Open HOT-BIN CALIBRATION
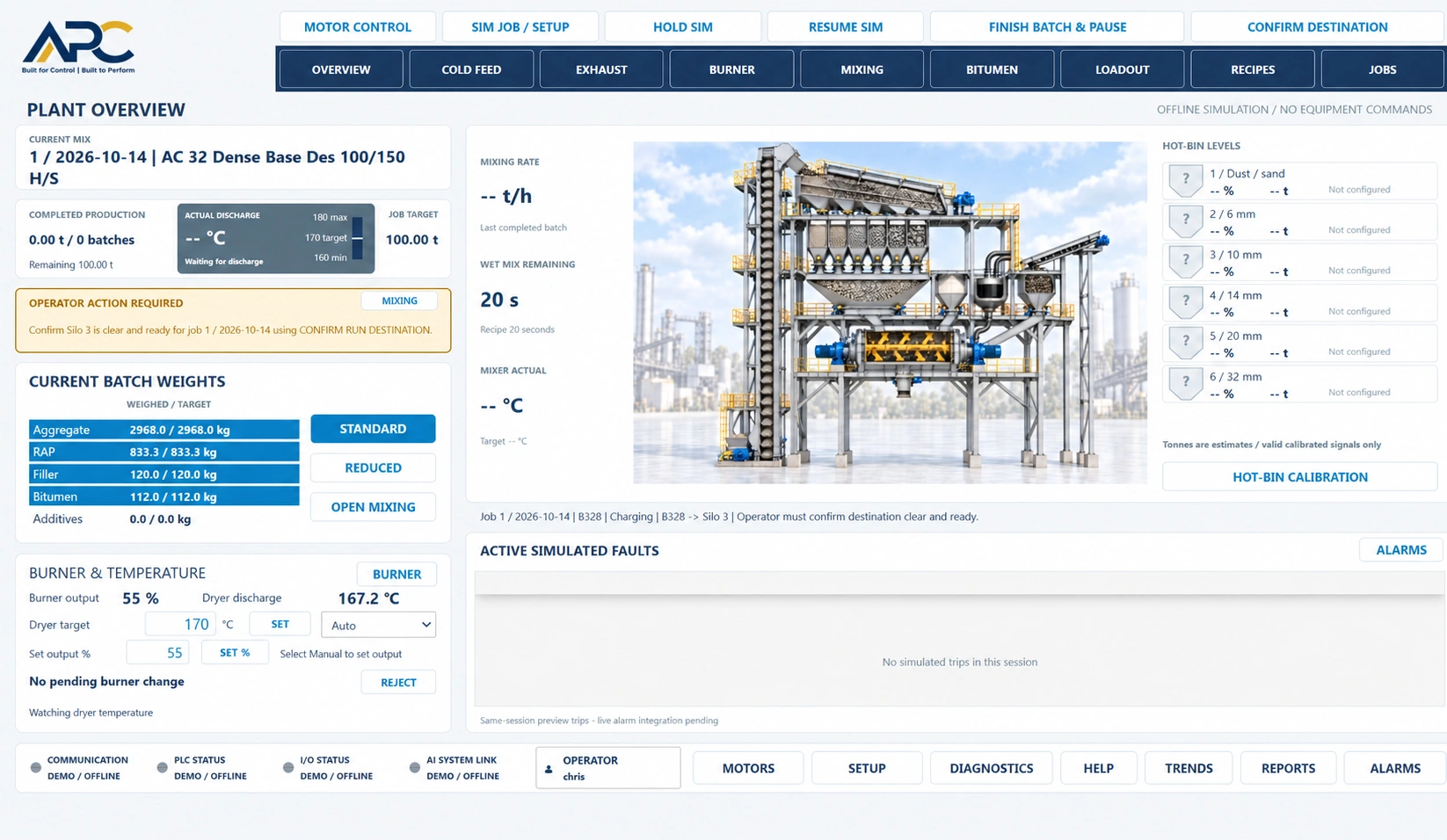This screenshot has height=840, width=1447. 1300,477
